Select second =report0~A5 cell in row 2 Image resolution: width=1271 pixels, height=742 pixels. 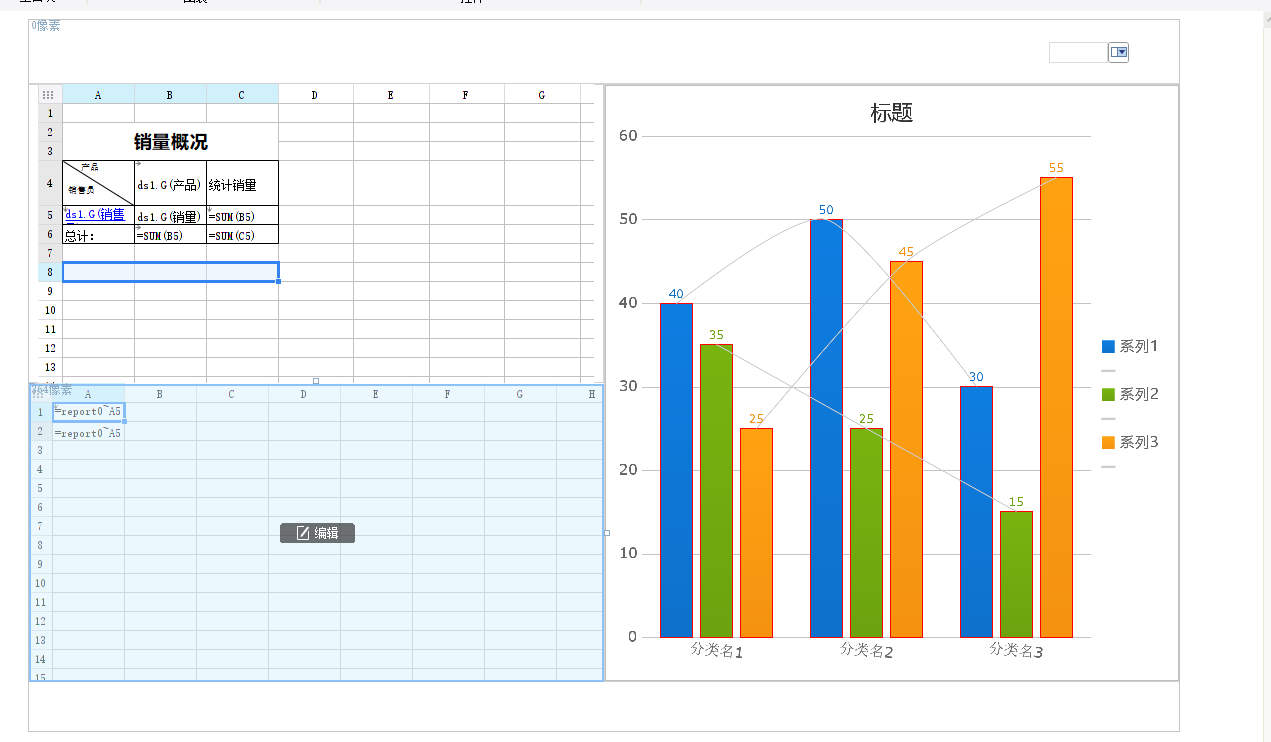88,432
